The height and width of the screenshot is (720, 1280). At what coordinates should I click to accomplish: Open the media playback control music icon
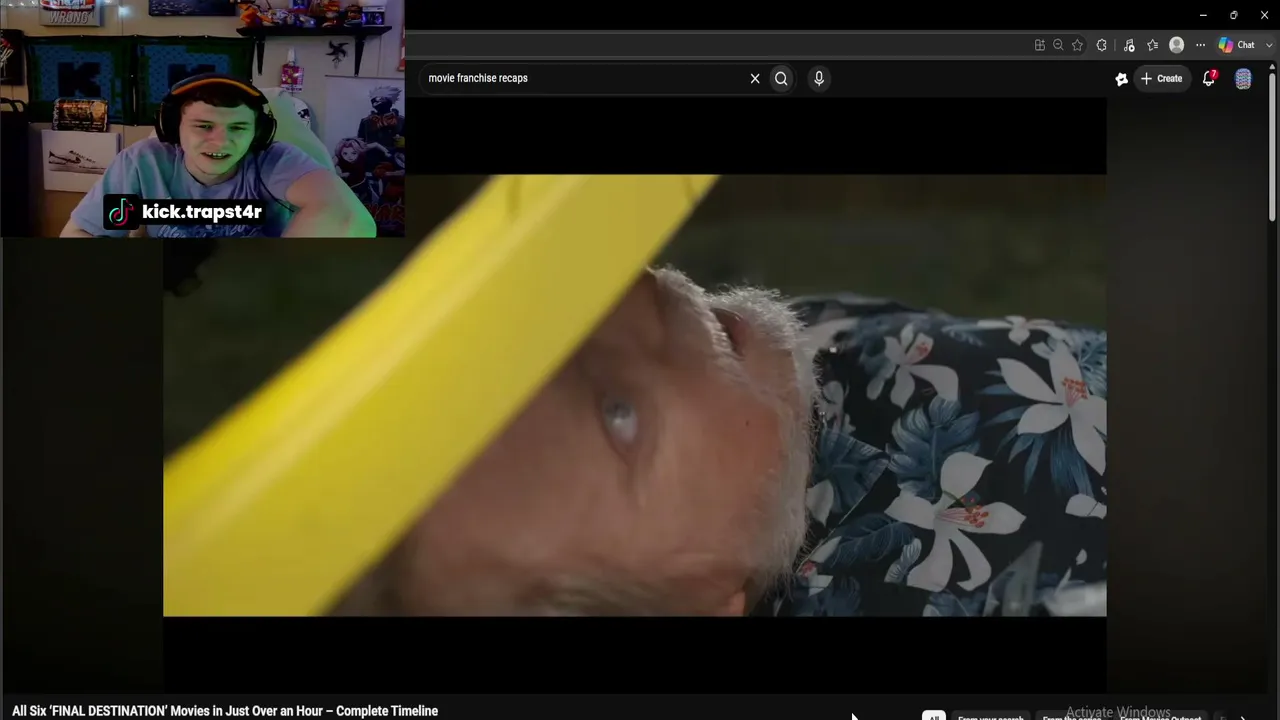tap(1129, 45)
